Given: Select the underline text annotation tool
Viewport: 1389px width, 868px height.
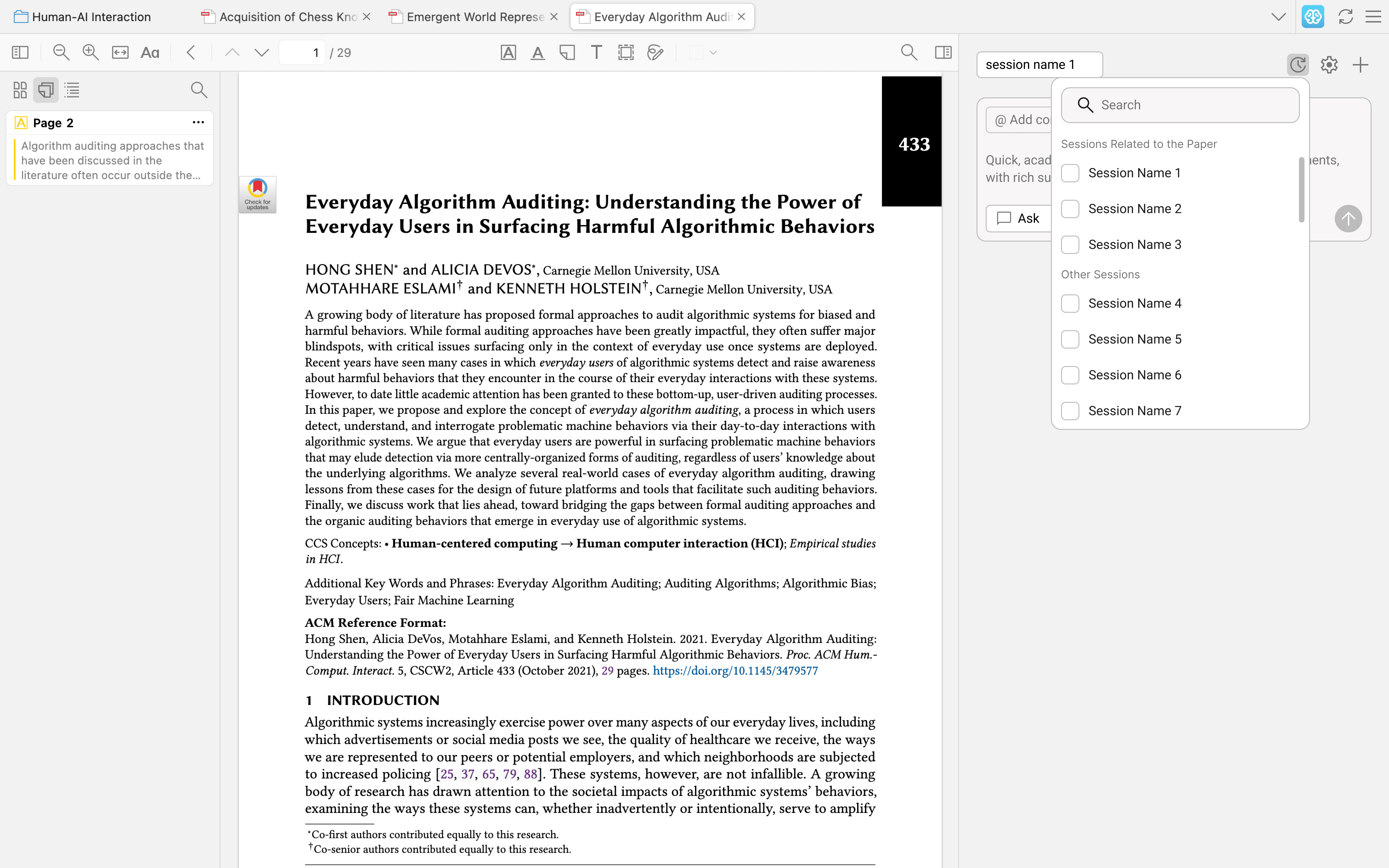Looking at the screenshot, I should 537,52.
